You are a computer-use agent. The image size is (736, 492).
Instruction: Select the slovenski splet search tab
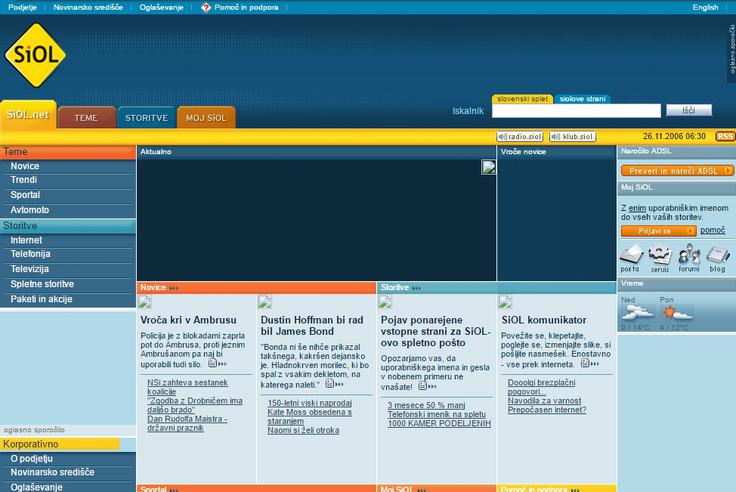coord(522,99)
